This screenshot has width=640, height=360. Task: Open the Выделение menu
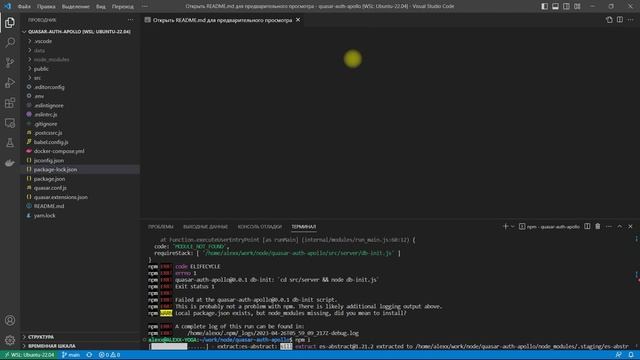click(x=76, y=7)
